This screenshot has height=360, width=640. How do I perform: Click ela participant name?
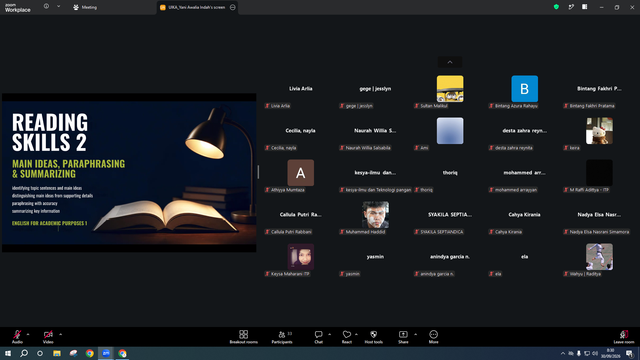(524, 257)
